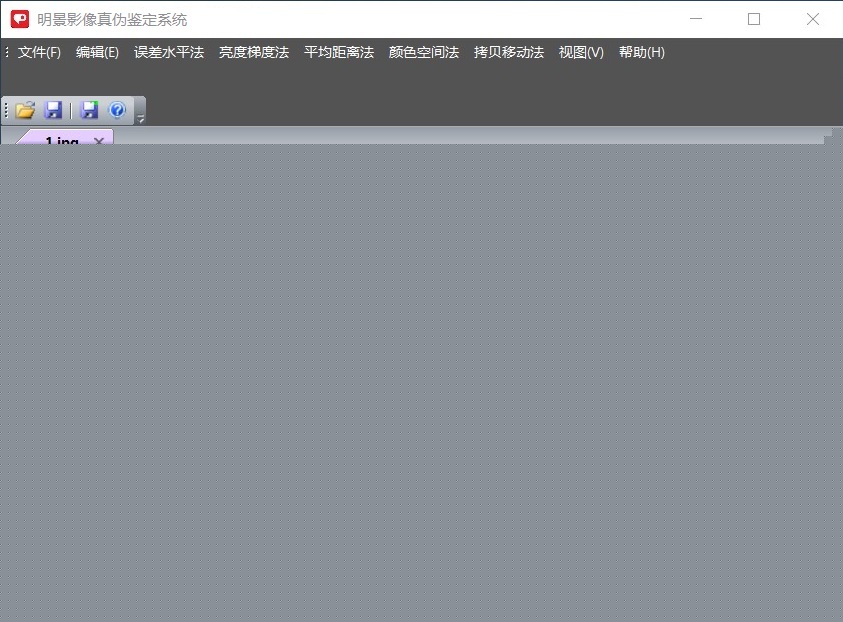Open the 拷贝移动法 menu

click(509, 52)
